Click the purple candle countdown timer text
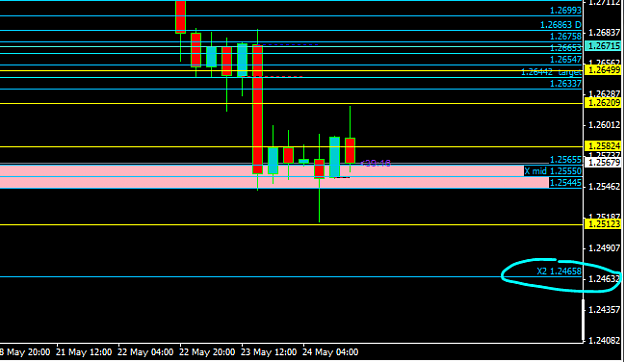 (375, 163)
